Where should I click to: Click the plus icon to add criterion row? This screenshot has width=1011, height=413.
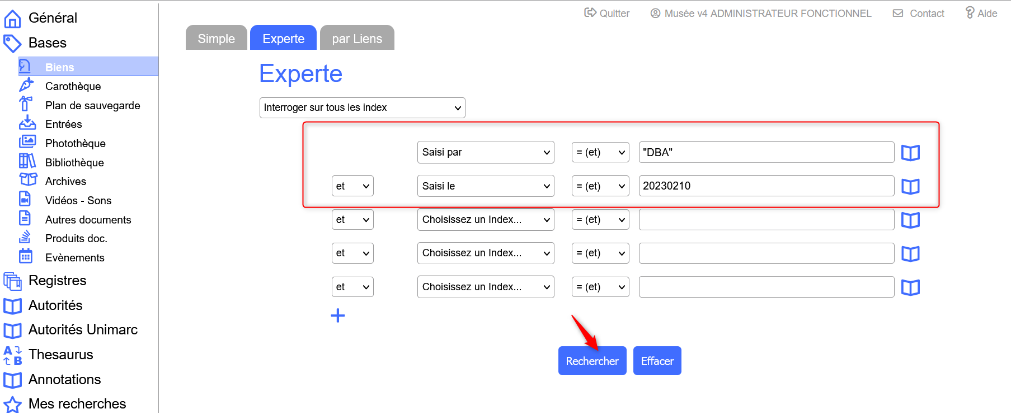click(x=338, y=316)
